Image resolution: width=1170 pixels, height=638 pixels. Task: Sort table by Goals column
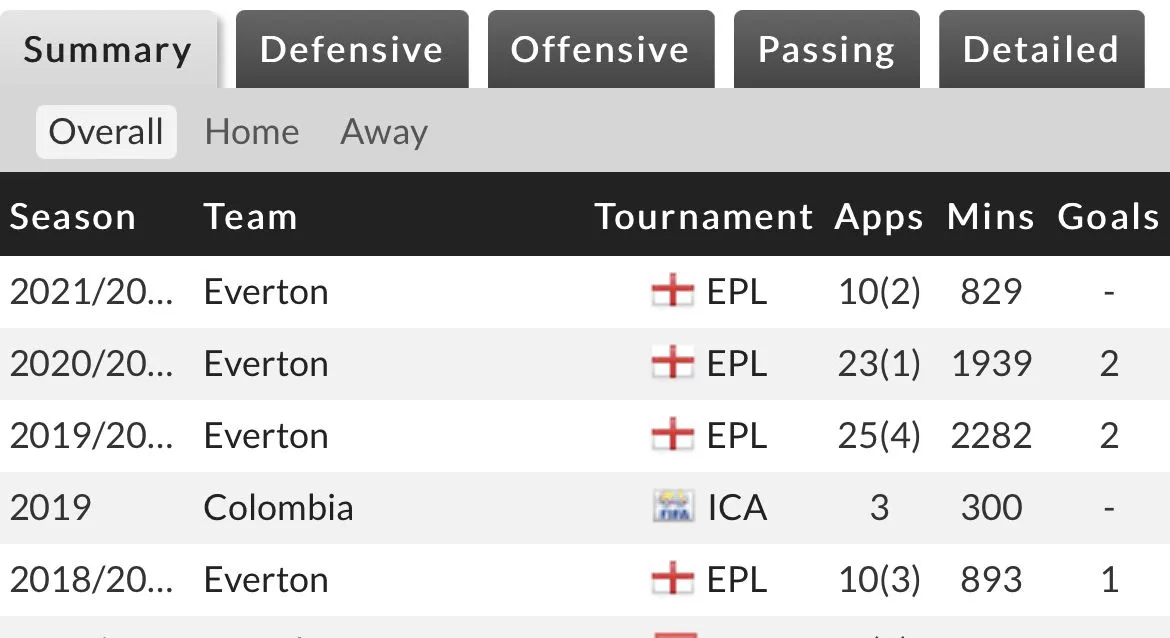pos(1108,217)
